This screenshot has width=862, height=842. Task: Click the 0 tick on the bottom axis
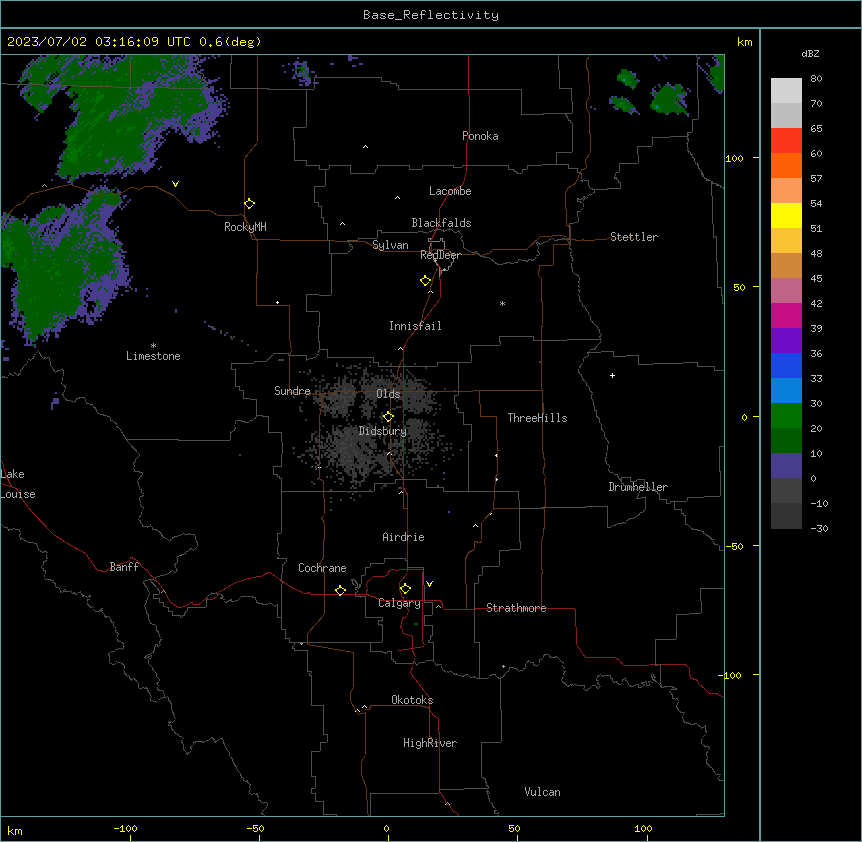pyautogui.click(x=386, y=828)
